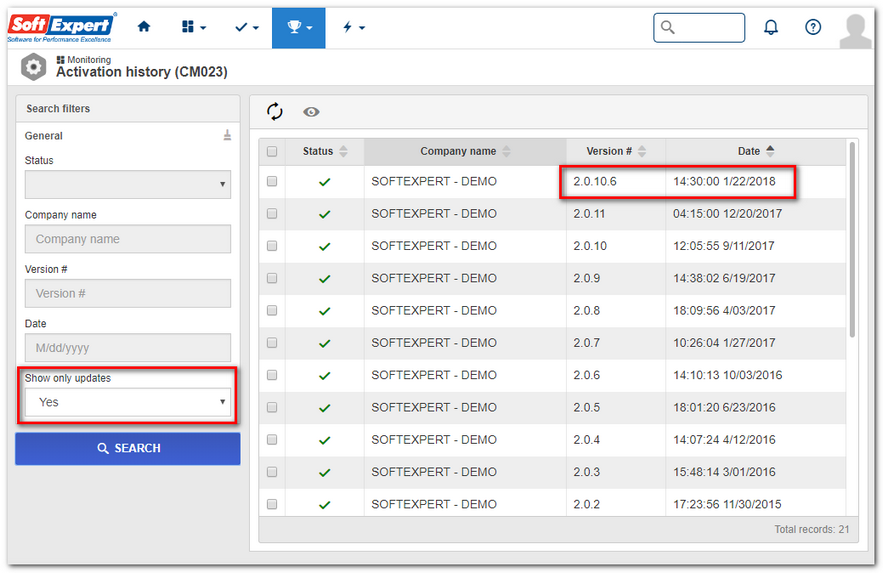
Task: Click the top search box
Action: coord(699,28)
